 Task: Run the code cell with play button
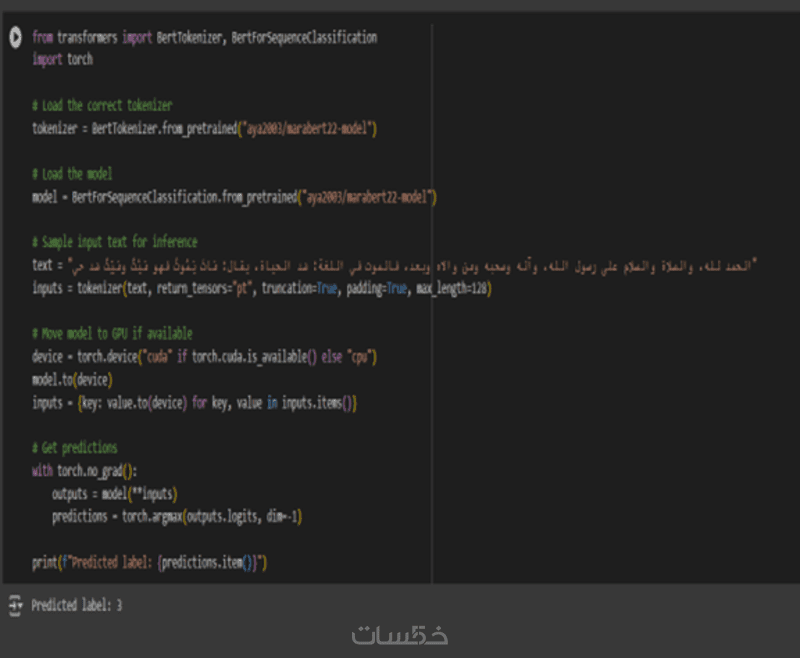point(15,37)
